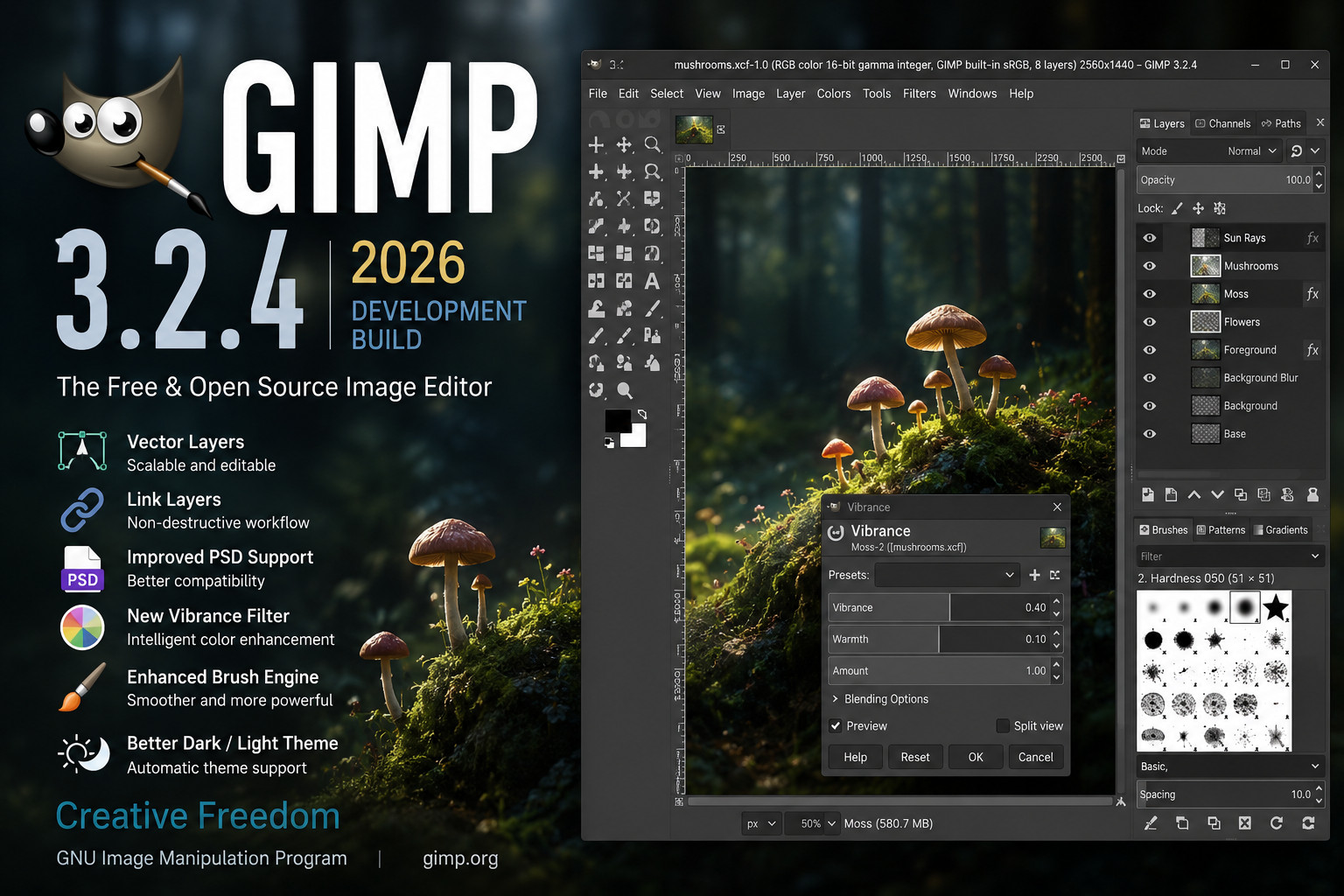Open the Windows menu
Screen dimensions: 1344x896
pyautogui.click(x=972, y=94)
